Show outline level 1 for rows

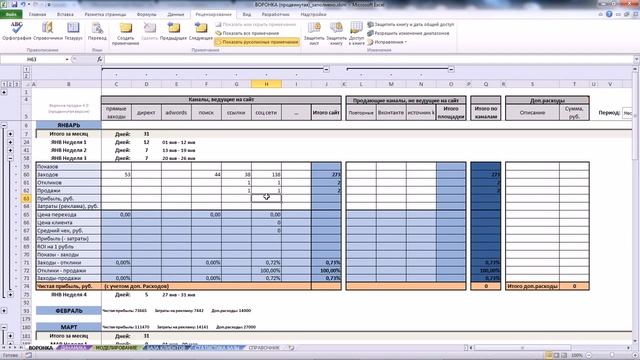(x=4, y=84)
